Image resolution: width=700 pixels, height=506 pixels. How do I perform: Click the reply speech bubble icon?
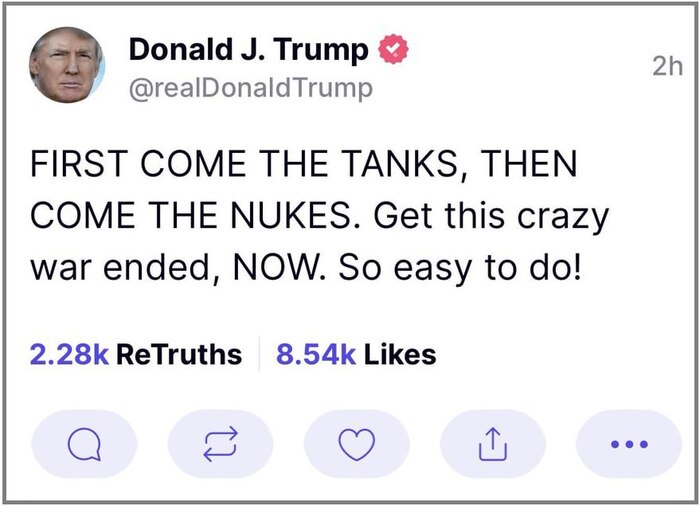tap(84, 444)
